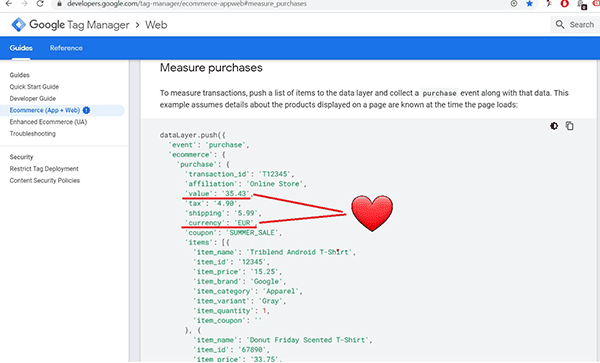Click the Search input field

[575, 24]
